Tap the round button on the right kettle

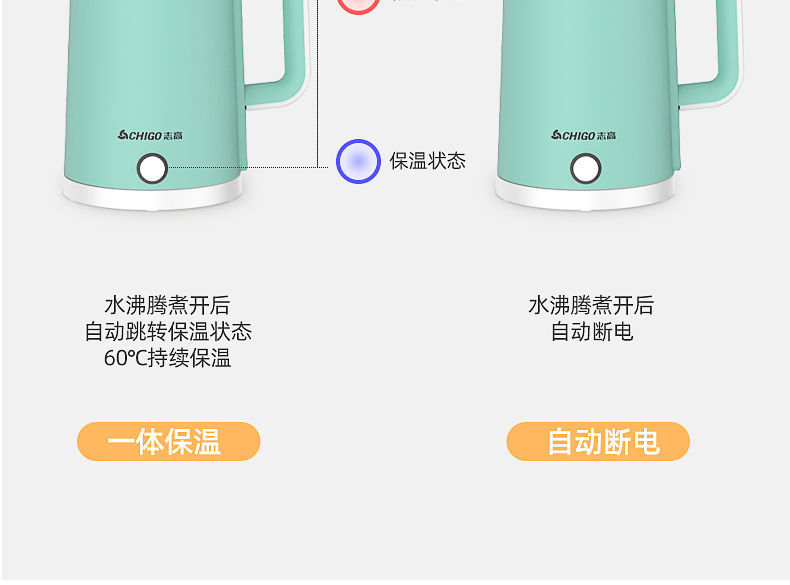tap(585, 168)
